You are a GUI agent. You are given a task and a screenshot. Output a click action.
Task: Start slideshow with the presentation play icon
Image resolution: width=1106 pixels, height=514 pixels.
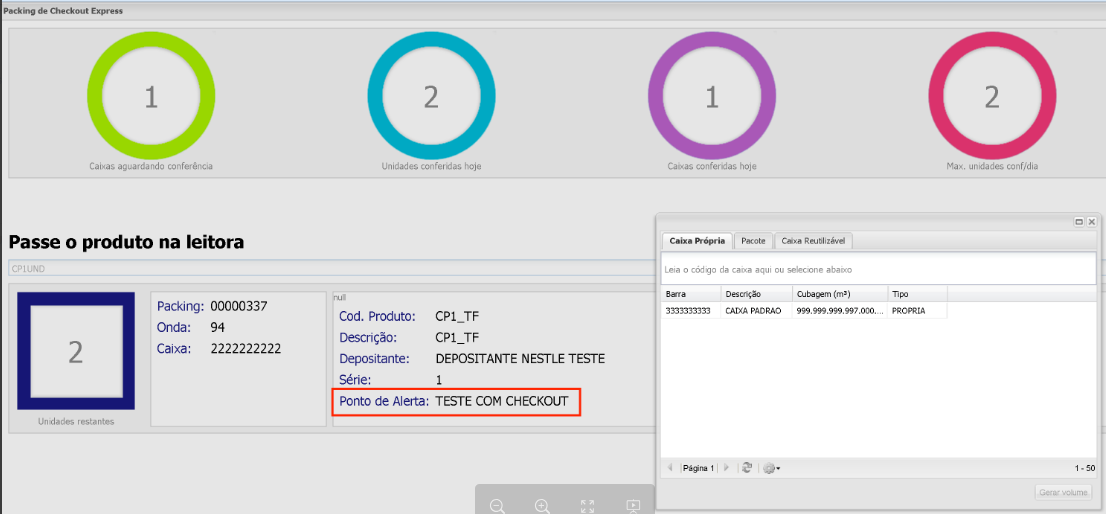[633, 506]
